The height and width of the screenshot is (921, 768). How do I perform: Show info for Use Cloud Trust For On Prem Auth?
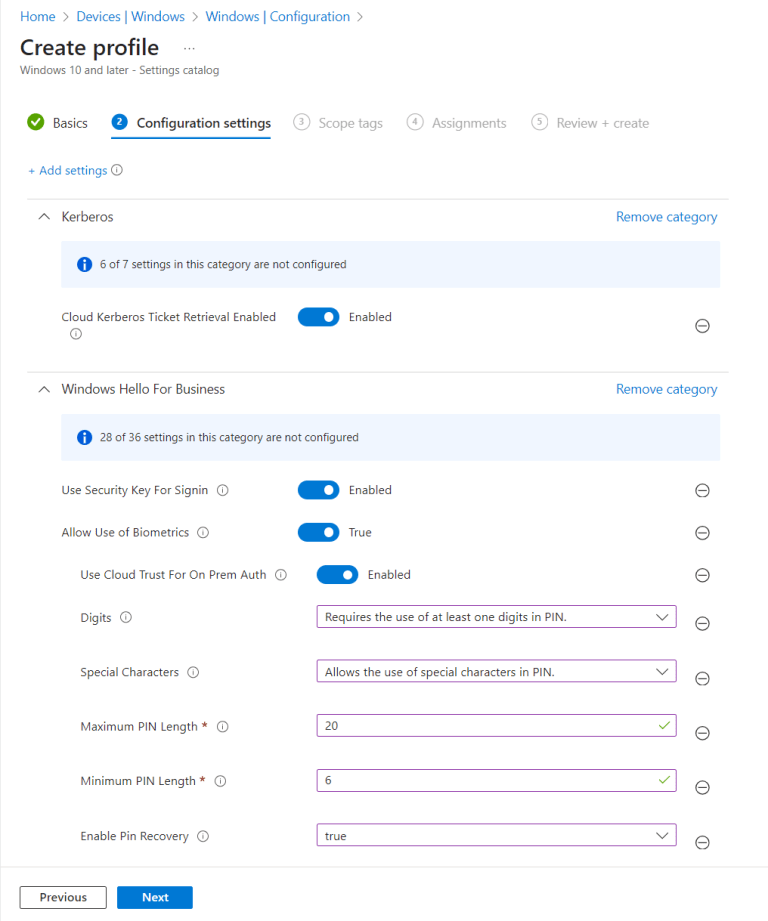pyautogui.click(x=281, y=575)
